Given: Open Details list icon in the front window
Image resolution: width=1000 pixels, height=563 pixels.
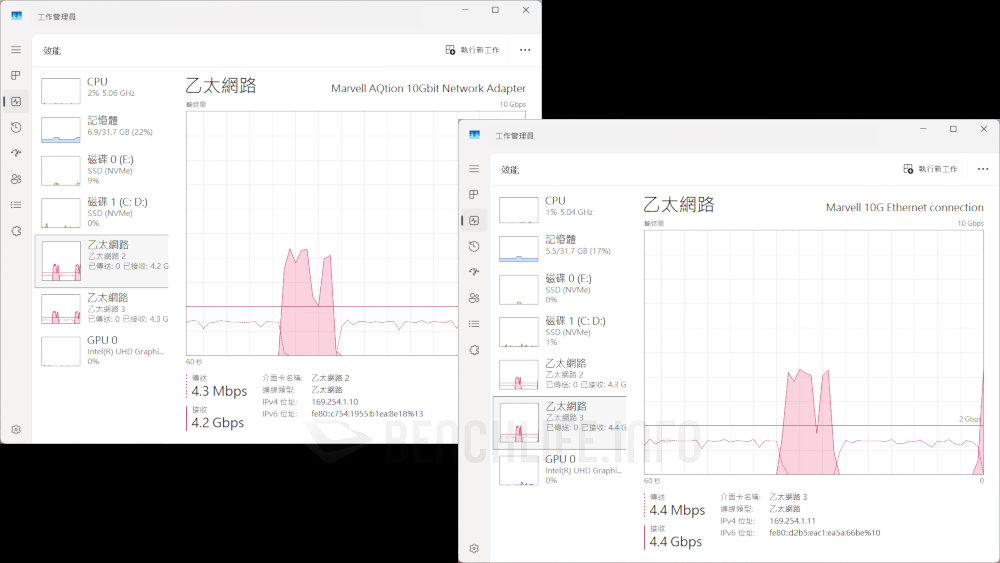Looking at the screenshot, I should pyautogui.click(x=474, y=324).
